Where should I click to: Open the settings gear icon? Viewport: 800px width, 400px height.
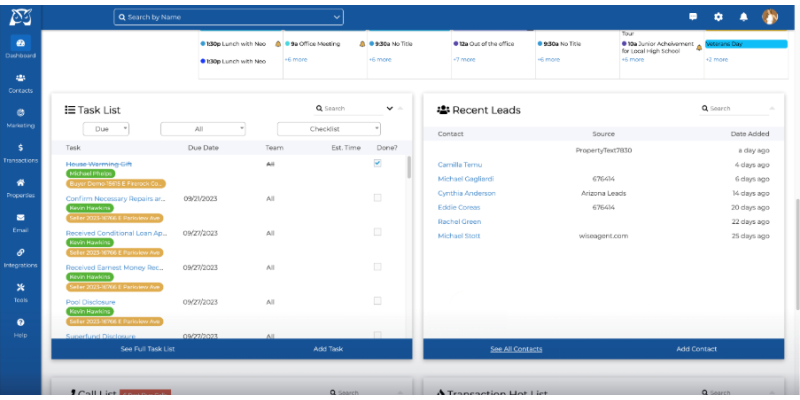718,17
